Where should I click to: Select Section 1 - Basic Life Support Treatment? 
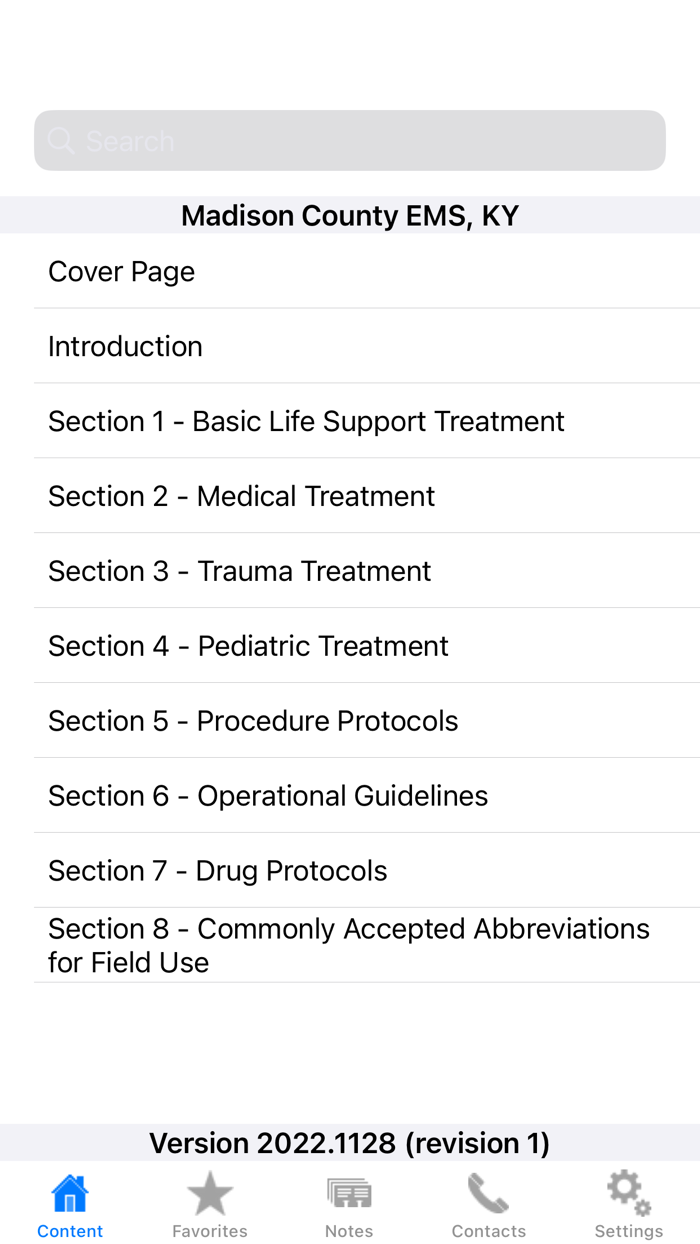tap(350, 420)
